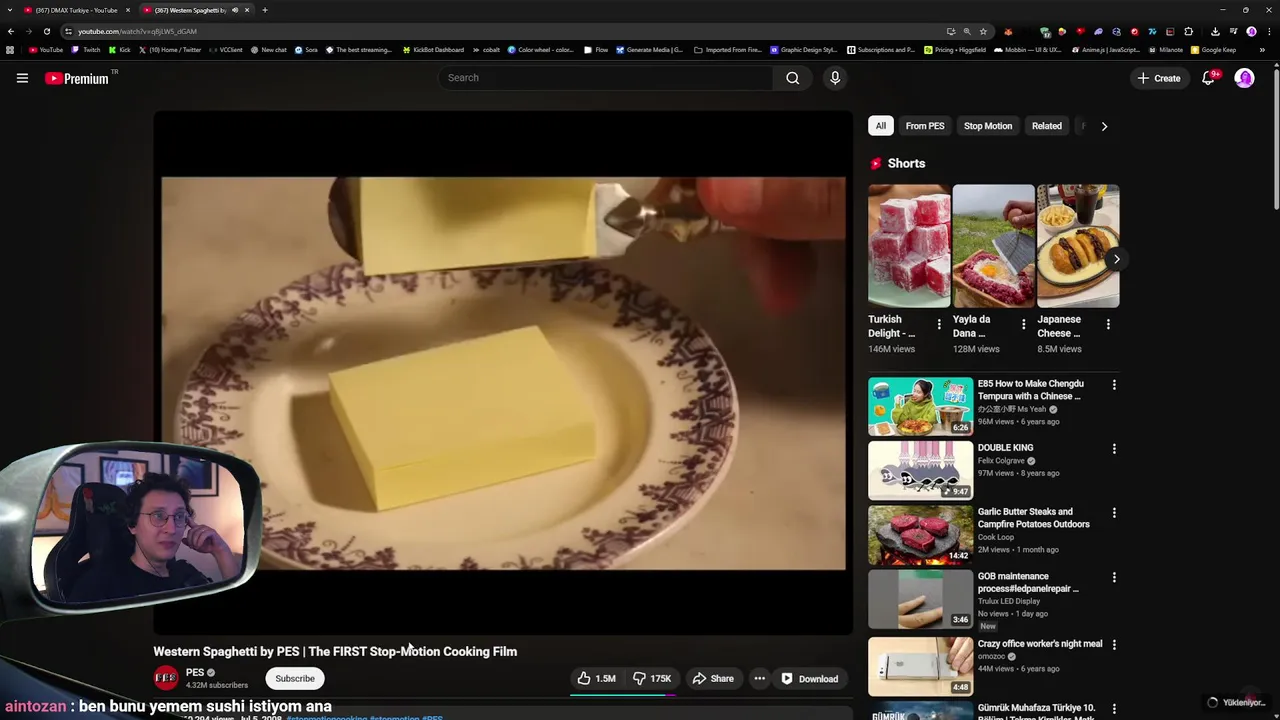
Task: Close the Western Spaghetti browser tab
Action: 249,10
